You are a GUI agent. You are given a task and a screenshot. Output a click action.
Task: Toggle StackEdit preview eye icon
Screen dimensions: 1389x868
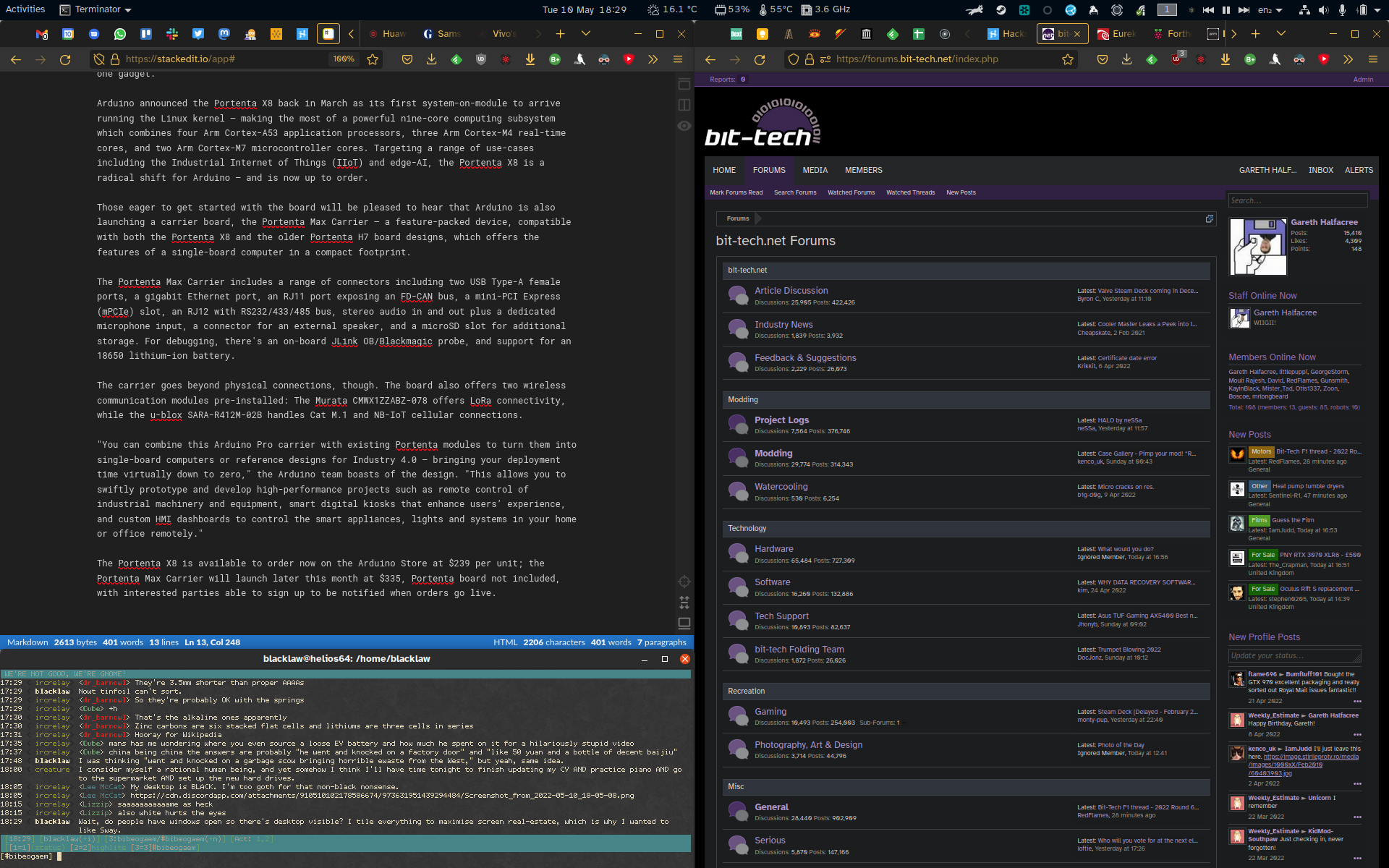pyautogui.click(x=684, y=126)
